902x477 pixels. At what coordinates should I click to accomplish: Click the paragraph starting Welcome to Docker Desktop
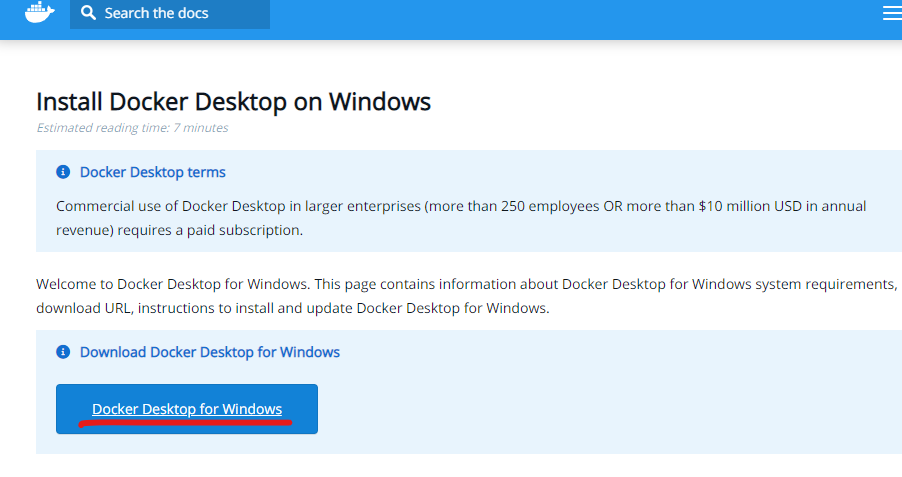click(466, 296)
